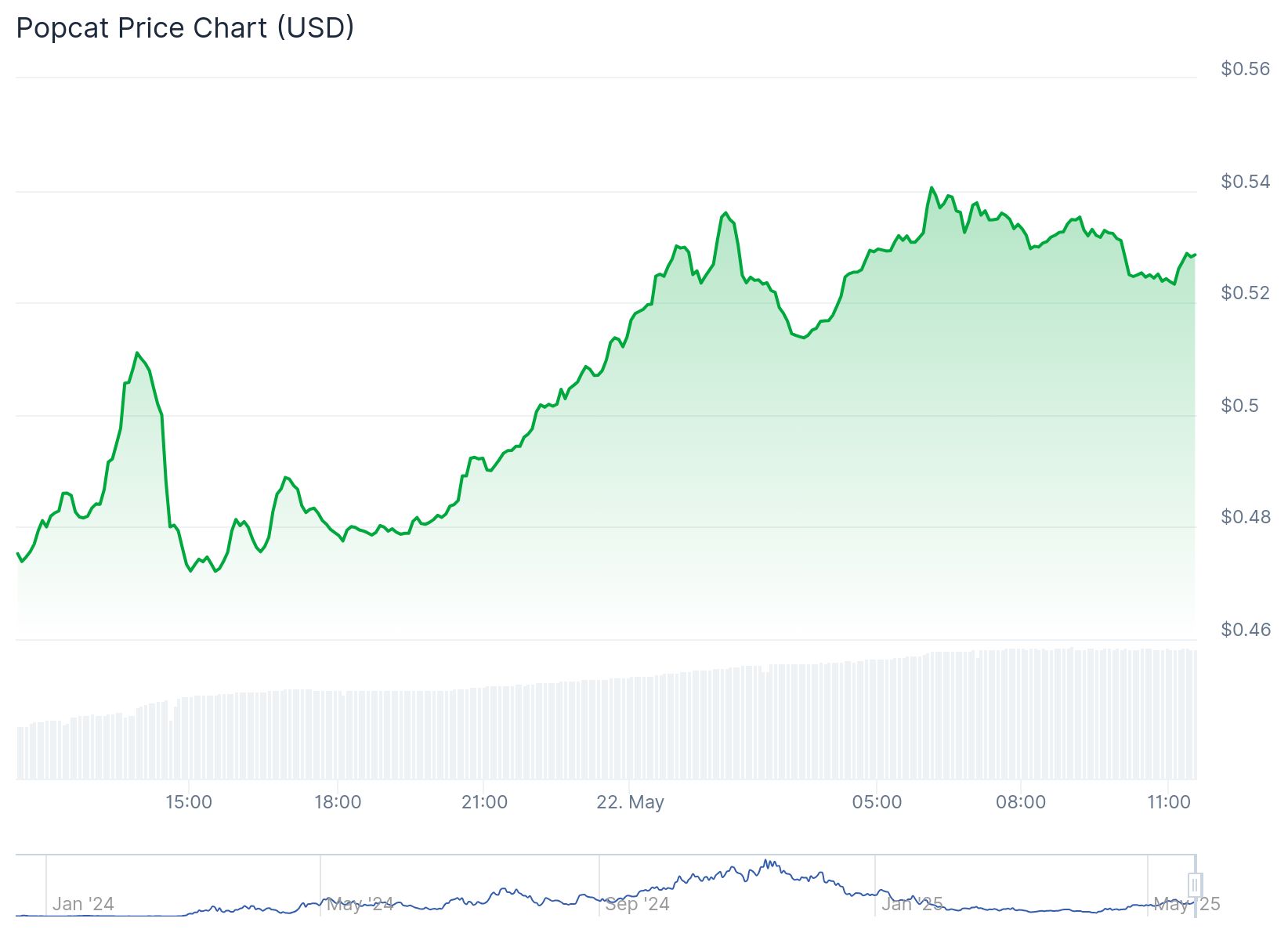This screenshot has height=940, width=1288.
Task: Click the $0.54 price axis label
Action: [1245, 182]
